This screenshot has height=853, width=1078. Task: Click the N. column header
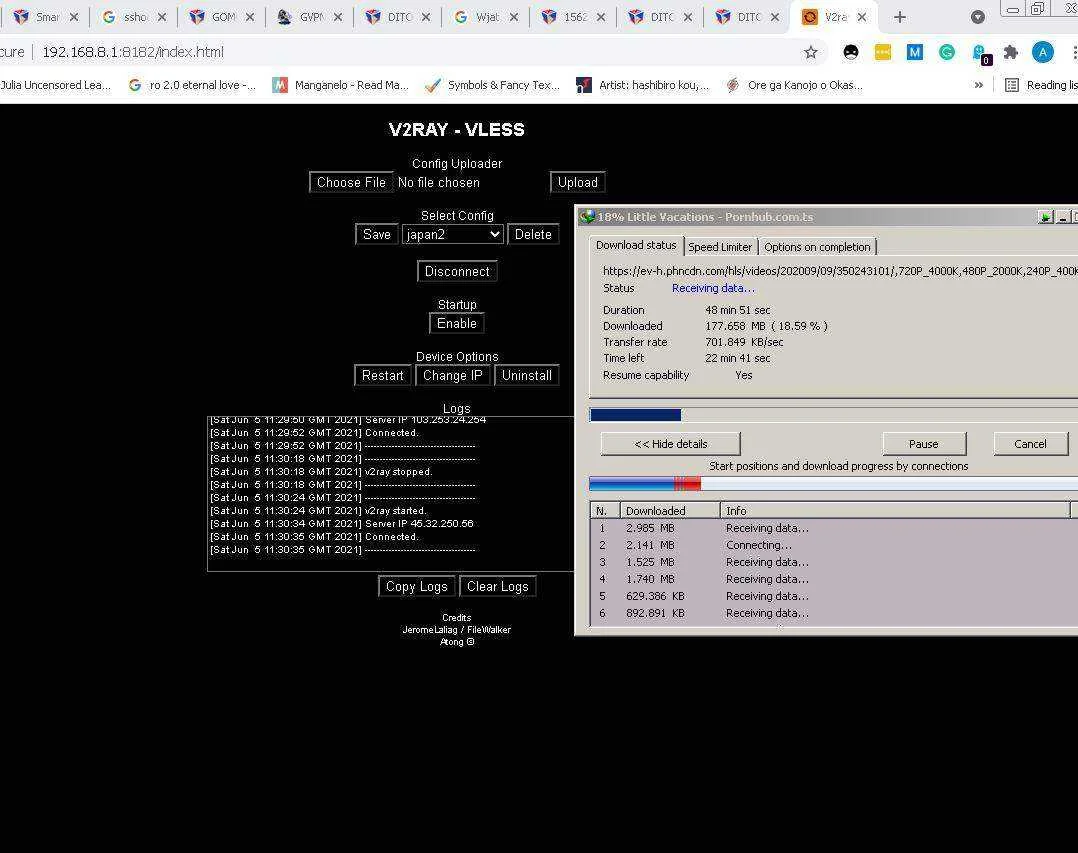click(x=606, y=511)
